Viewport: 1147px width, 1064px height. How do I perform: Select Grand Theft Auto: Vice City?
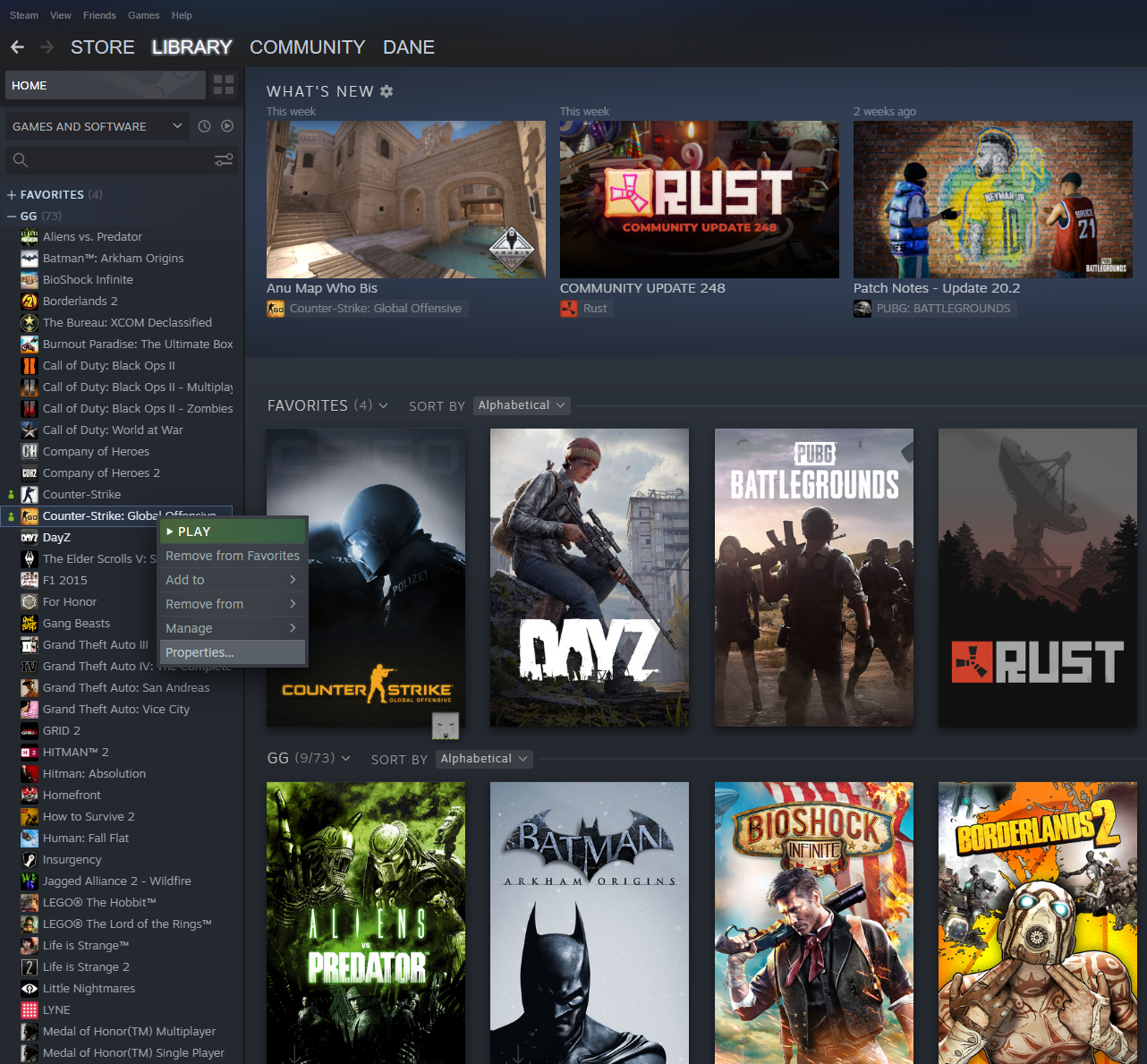point(116,709)
